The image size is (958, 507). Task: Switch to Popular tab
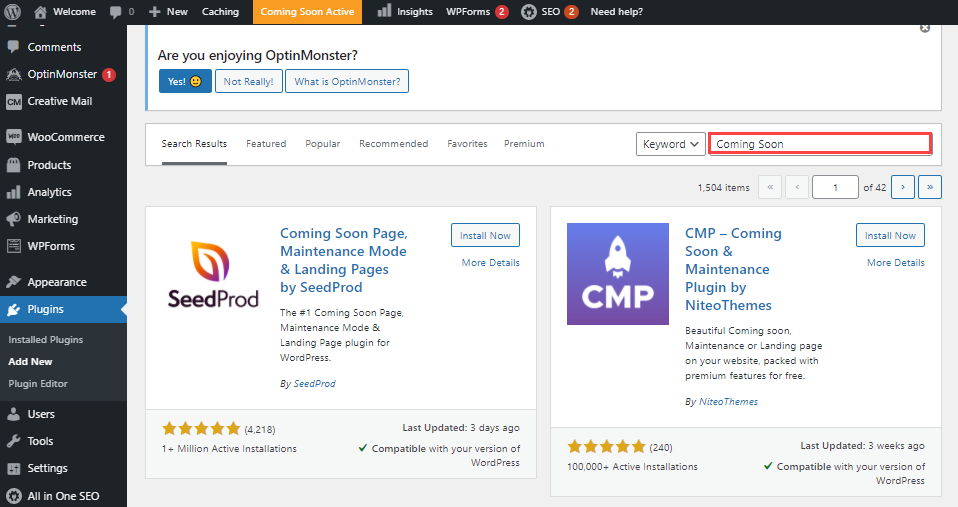click(x=323, y=144)
